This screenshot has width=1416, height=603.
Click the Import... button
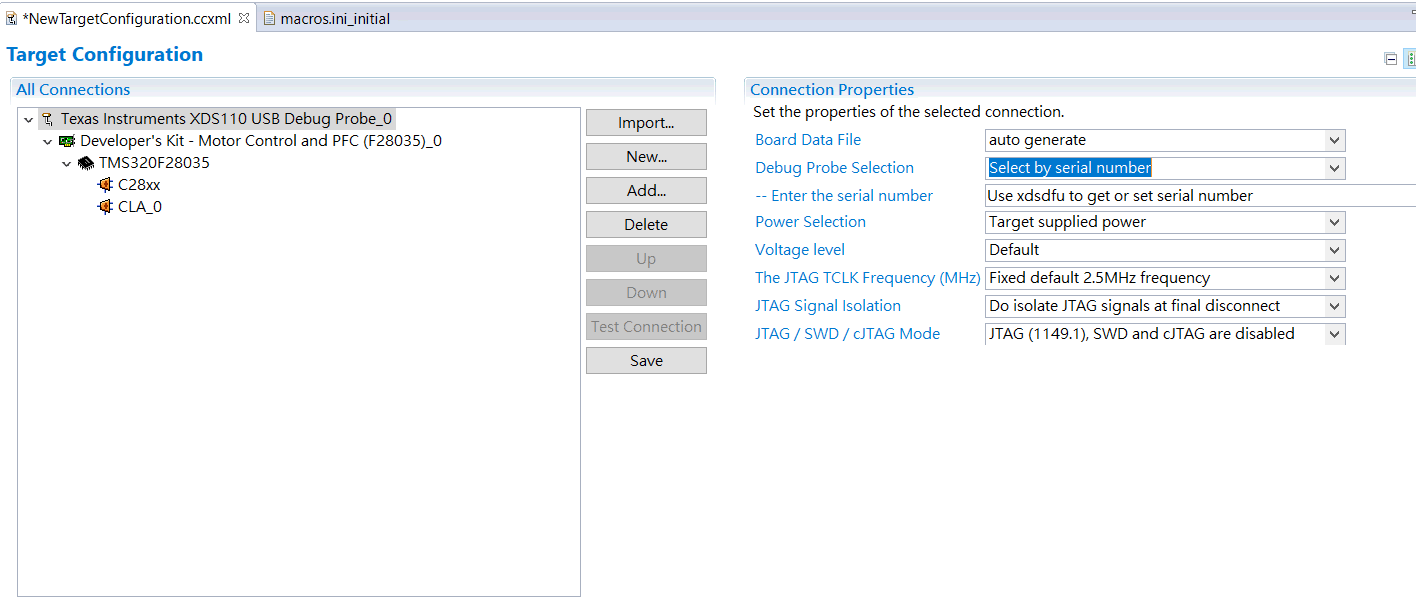coord(646,123)
